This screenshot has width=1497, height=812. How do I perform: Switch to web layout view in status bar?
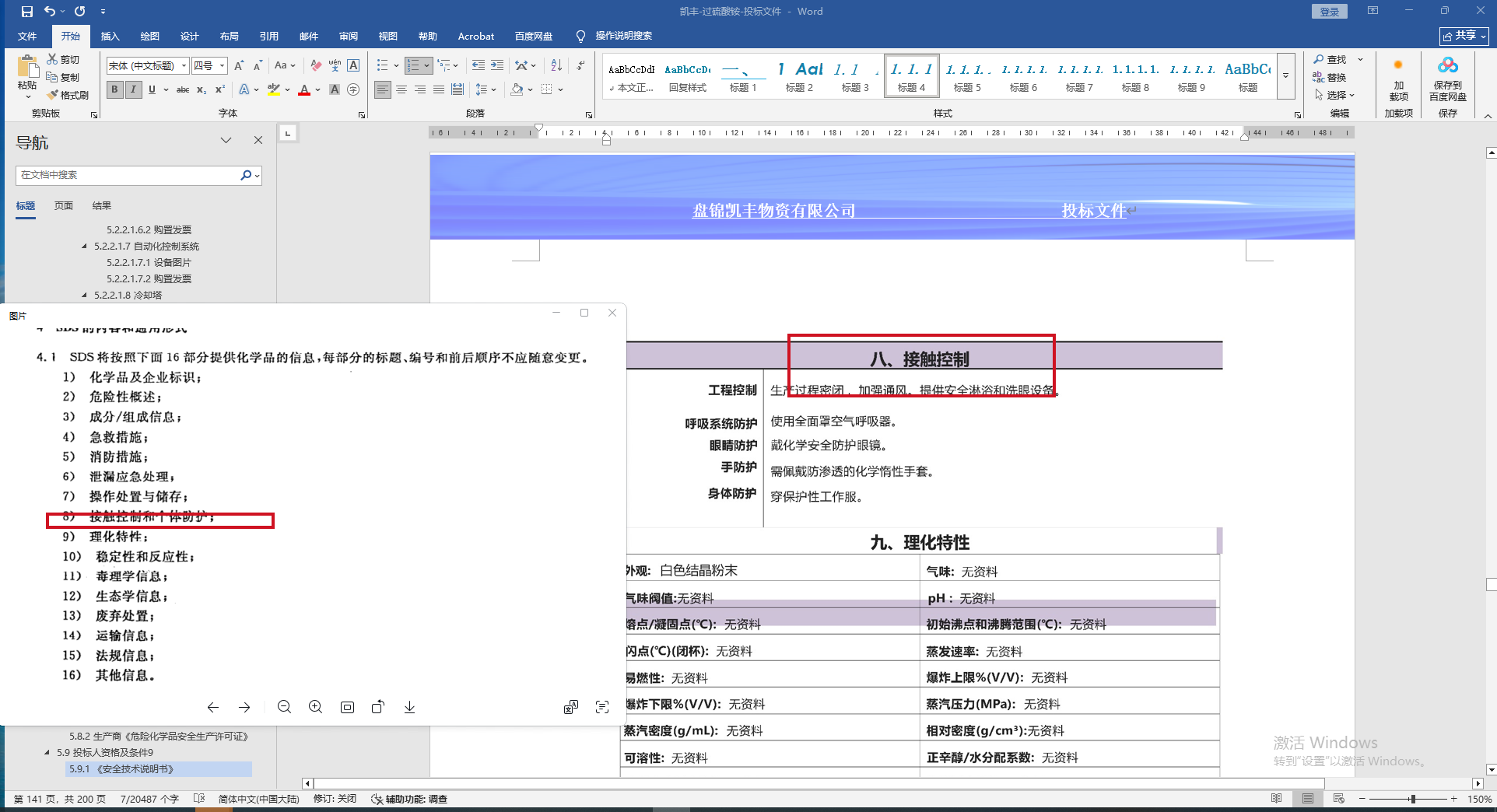click(1338, 799)
